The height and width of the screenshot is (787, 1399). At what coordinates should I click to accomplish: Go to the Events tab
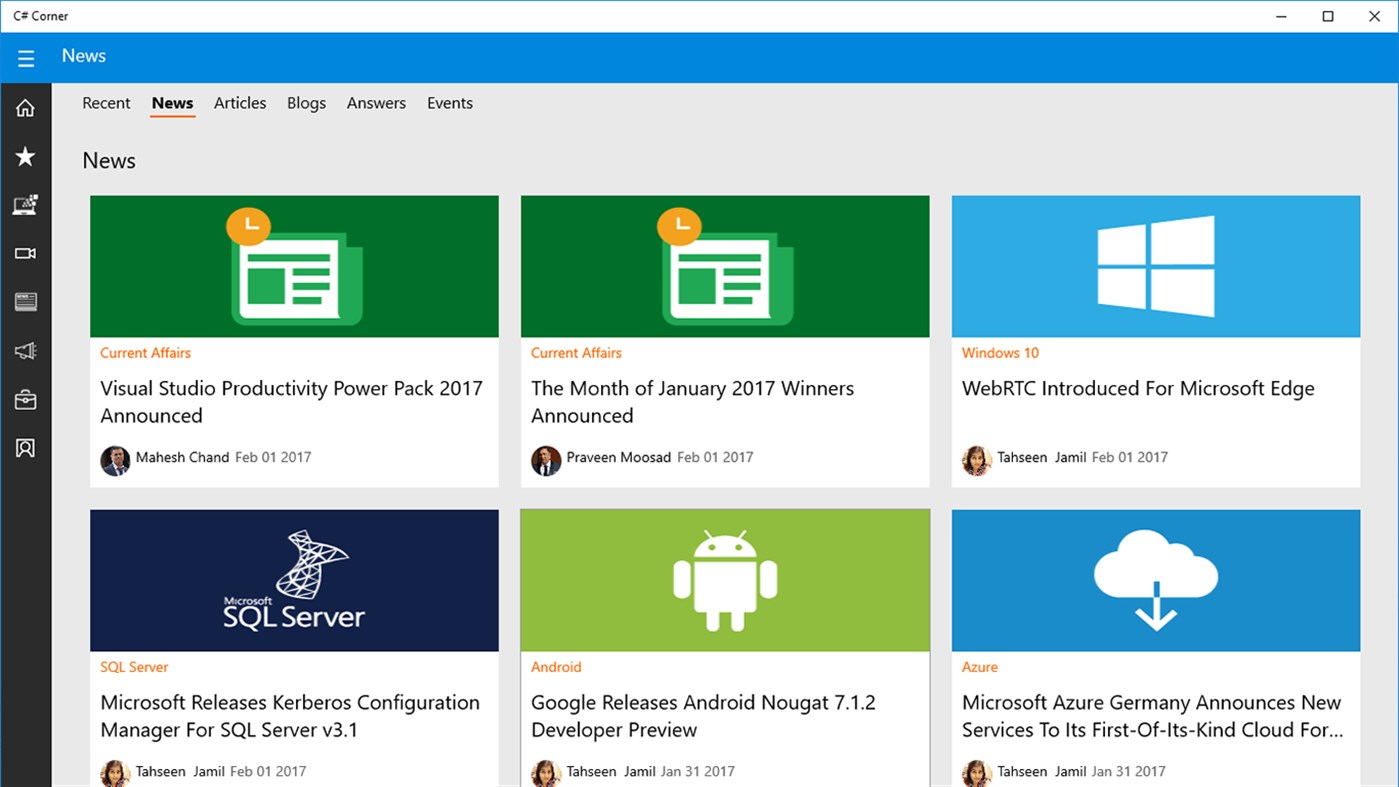pyautogui.click(x=450, y=103)
